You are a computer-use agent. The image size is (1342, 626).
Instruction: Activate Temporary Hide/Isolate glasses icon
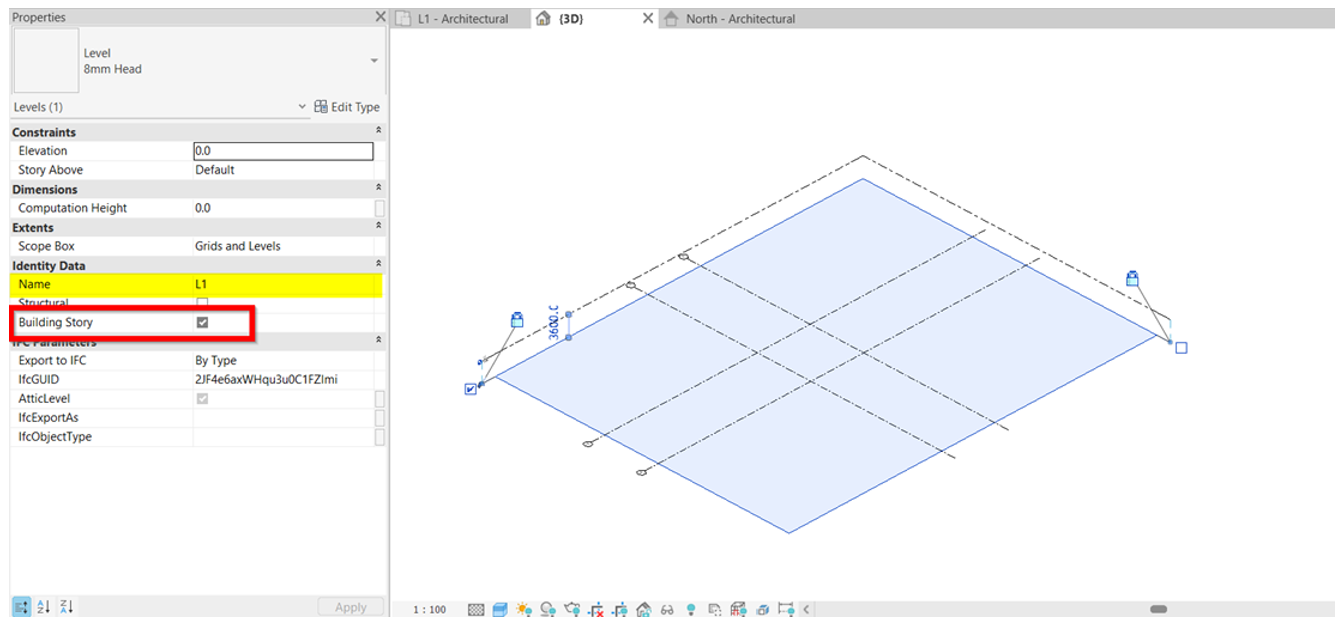(x=667, y=608)
